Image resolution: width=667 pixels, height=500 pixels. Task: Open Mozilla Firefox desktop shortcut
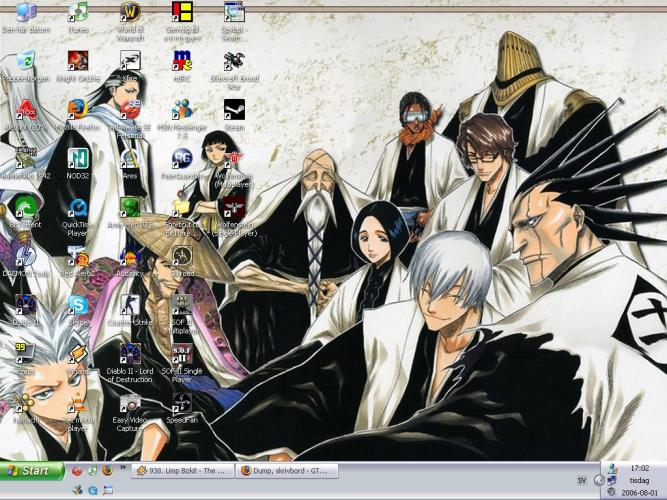[78, 116]
